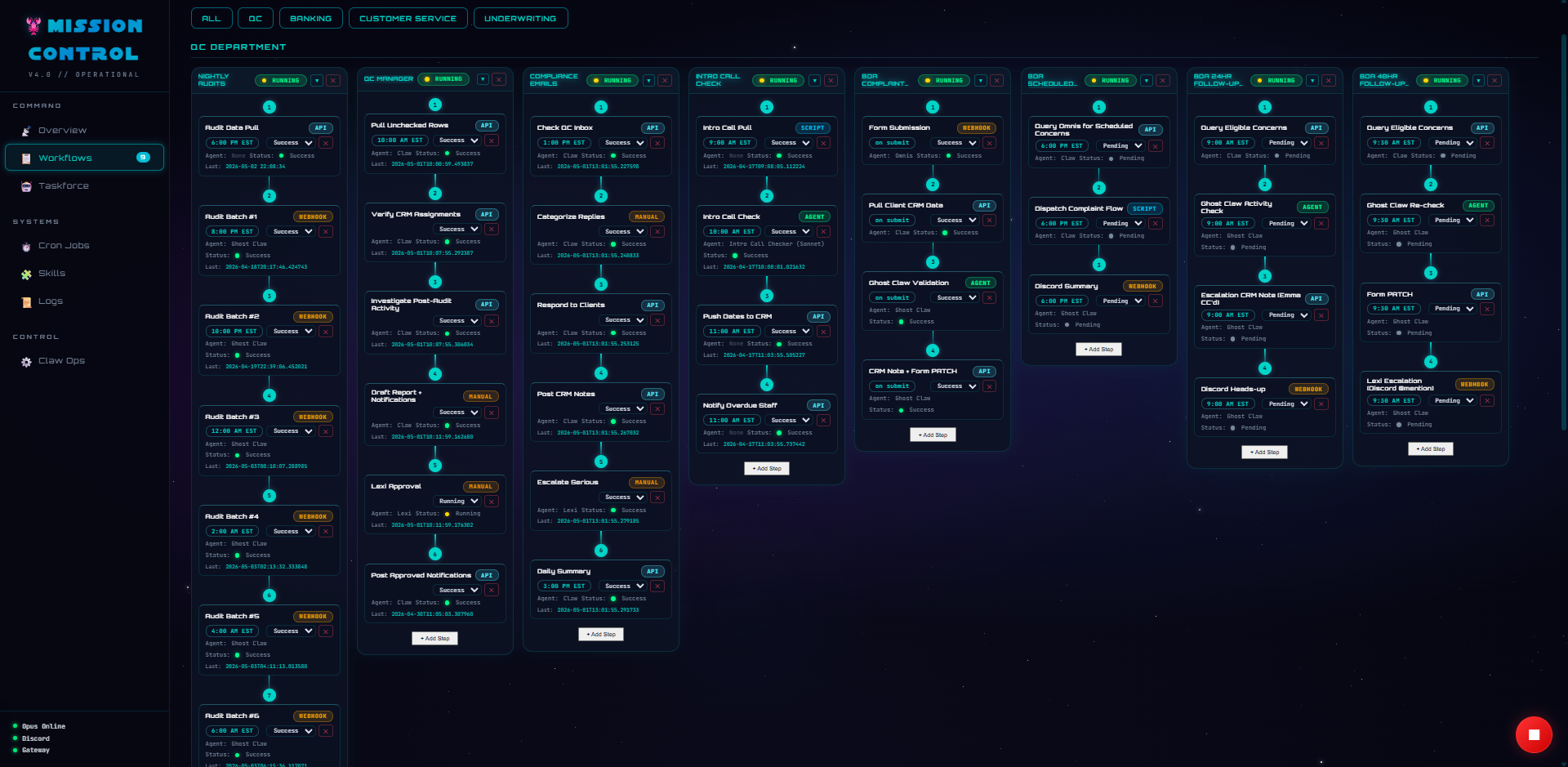
Task: Switch to the UNDERWRITING tab
Action: (520, 18)
